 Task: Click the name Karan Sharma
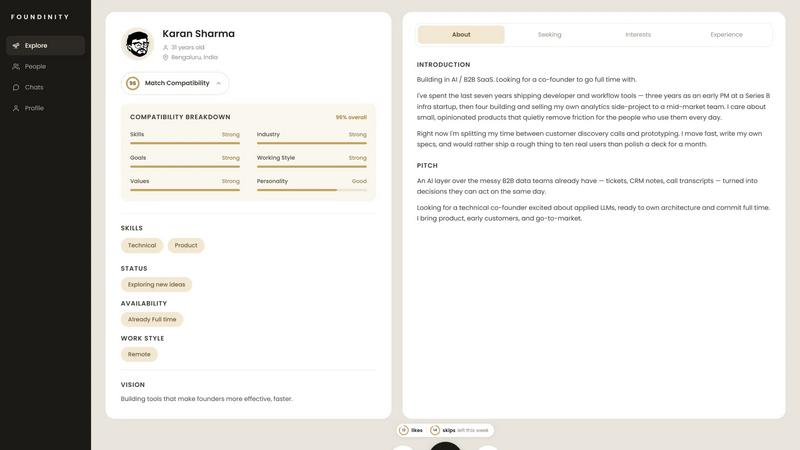click(x=198, y=34)
